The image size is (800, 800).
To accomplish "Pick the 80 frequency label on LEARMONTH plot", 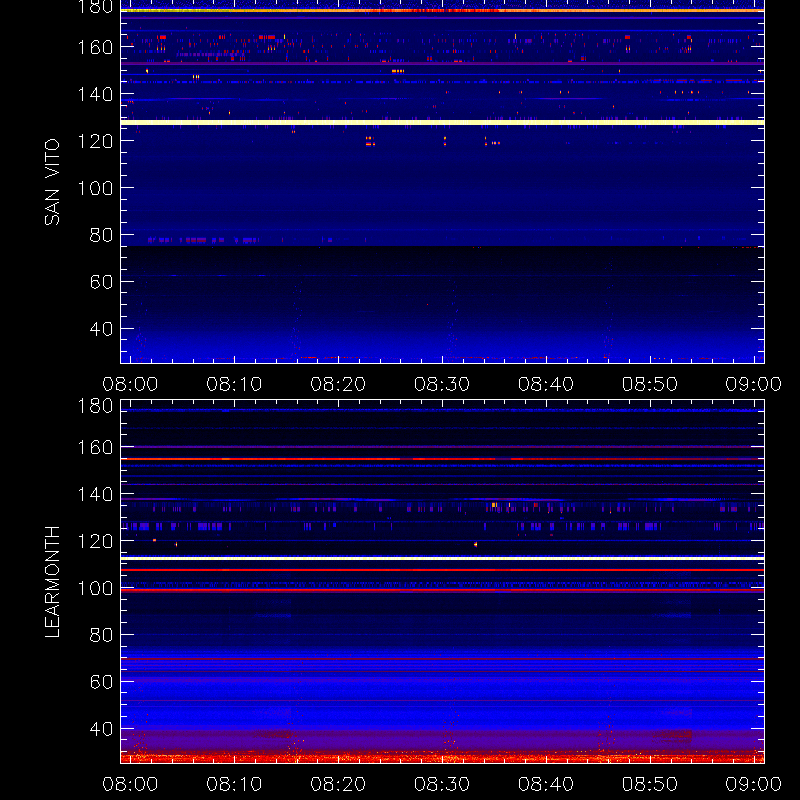I will pos(101,635).
